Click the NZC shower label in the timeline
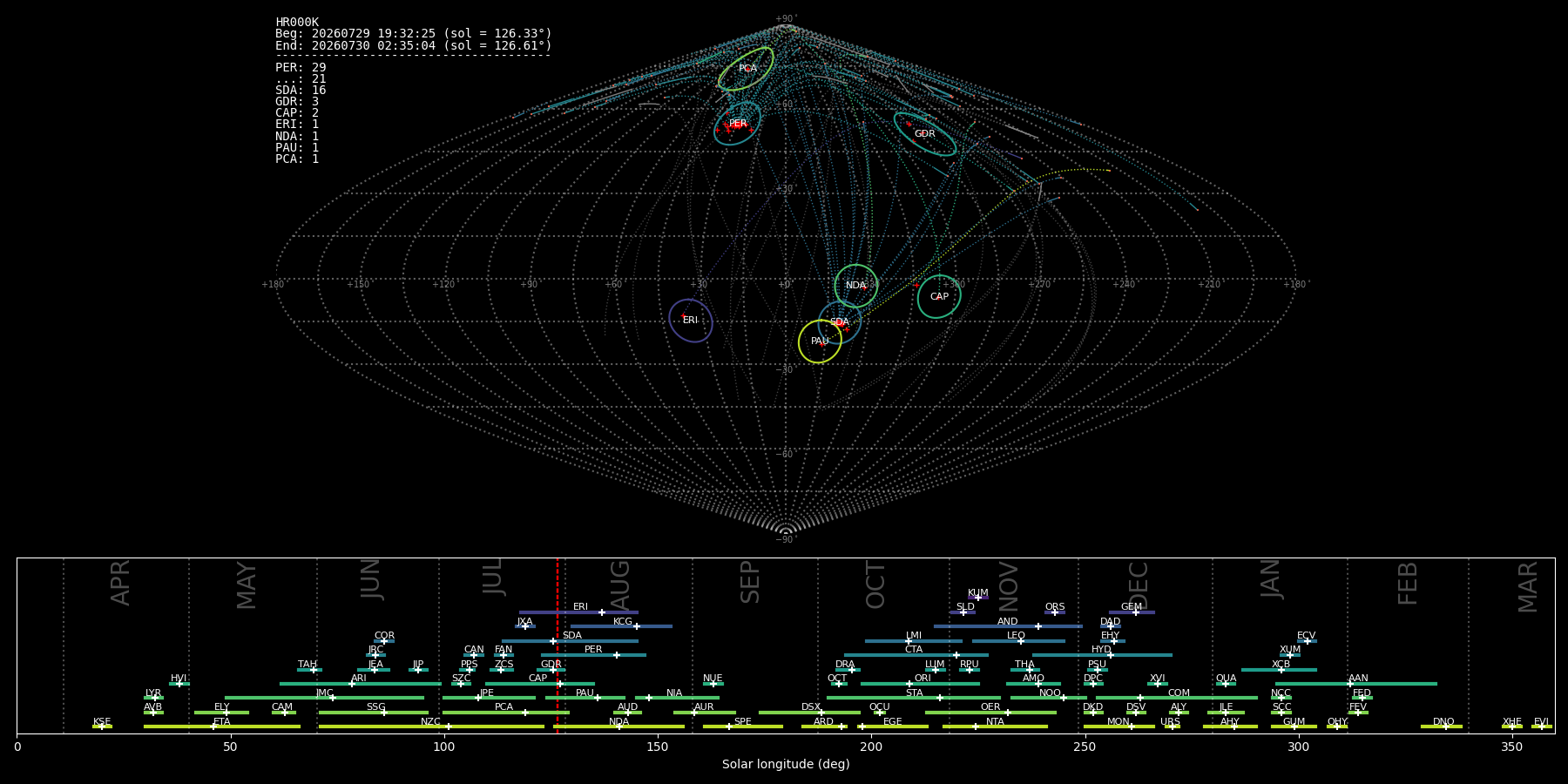This screenshot has width=1568, height=784. [x=430, y=722]
